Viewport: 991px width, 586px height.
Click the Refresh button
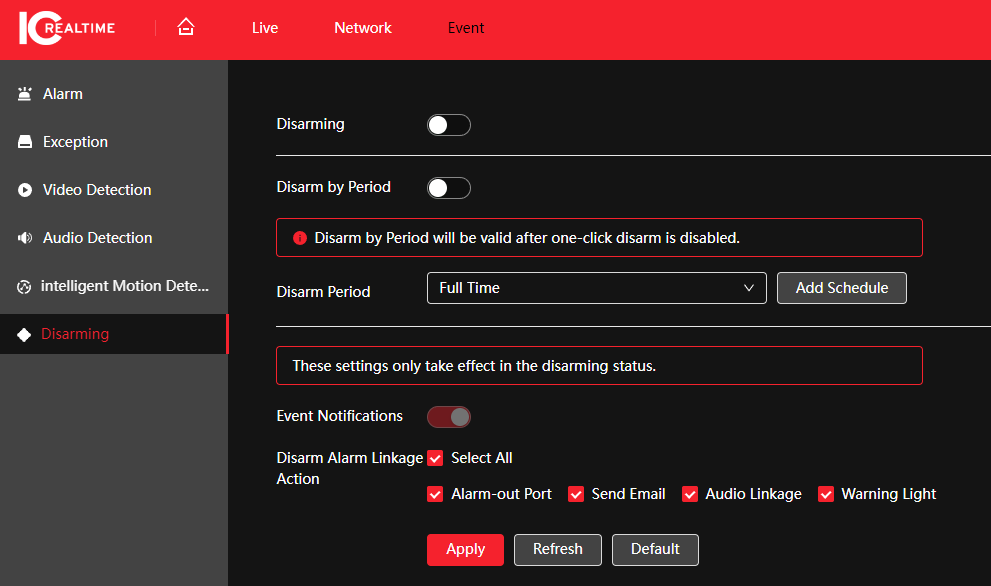(x=557, y=549)
